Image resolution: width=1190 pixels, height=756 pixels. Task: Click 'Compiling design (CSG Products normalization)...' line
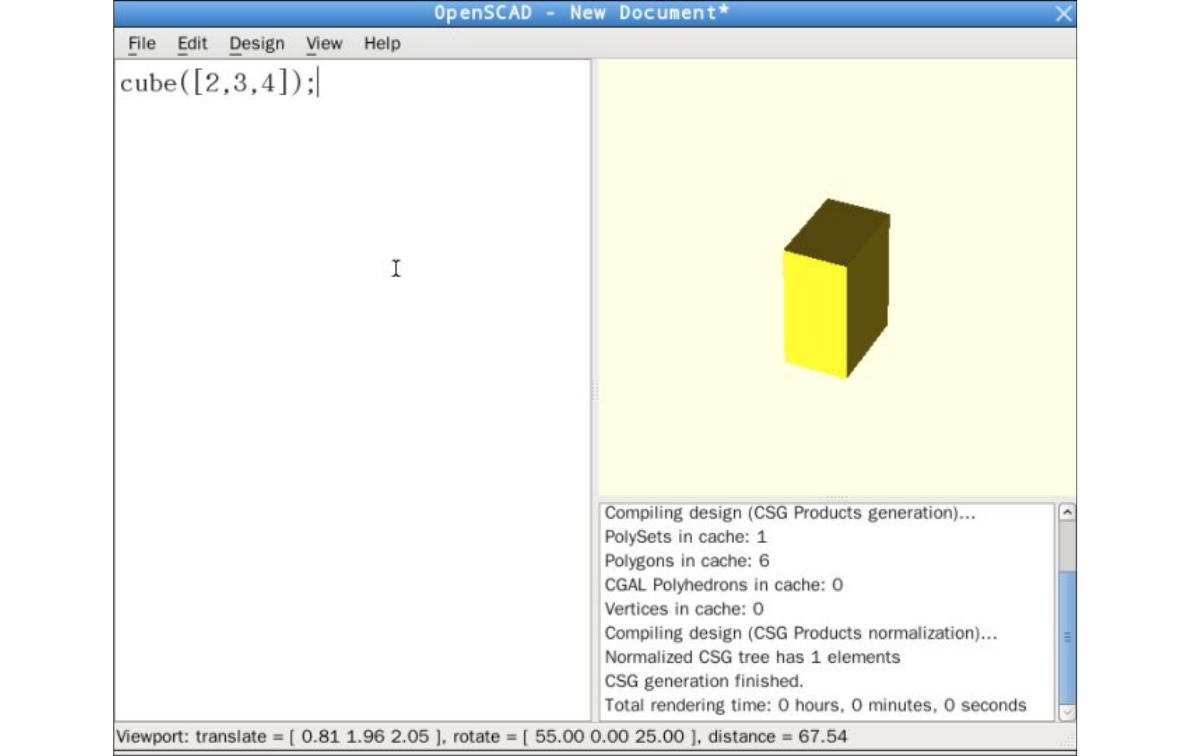coord(801,633)
